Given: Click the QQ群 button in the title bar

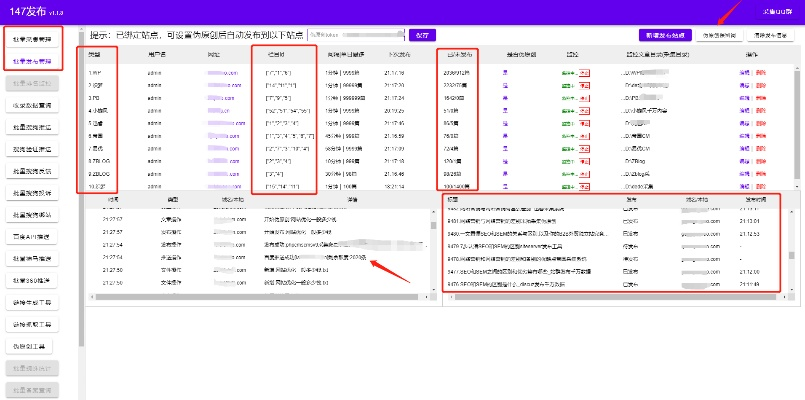Looking at the screenshot, I should pos(775,12).
